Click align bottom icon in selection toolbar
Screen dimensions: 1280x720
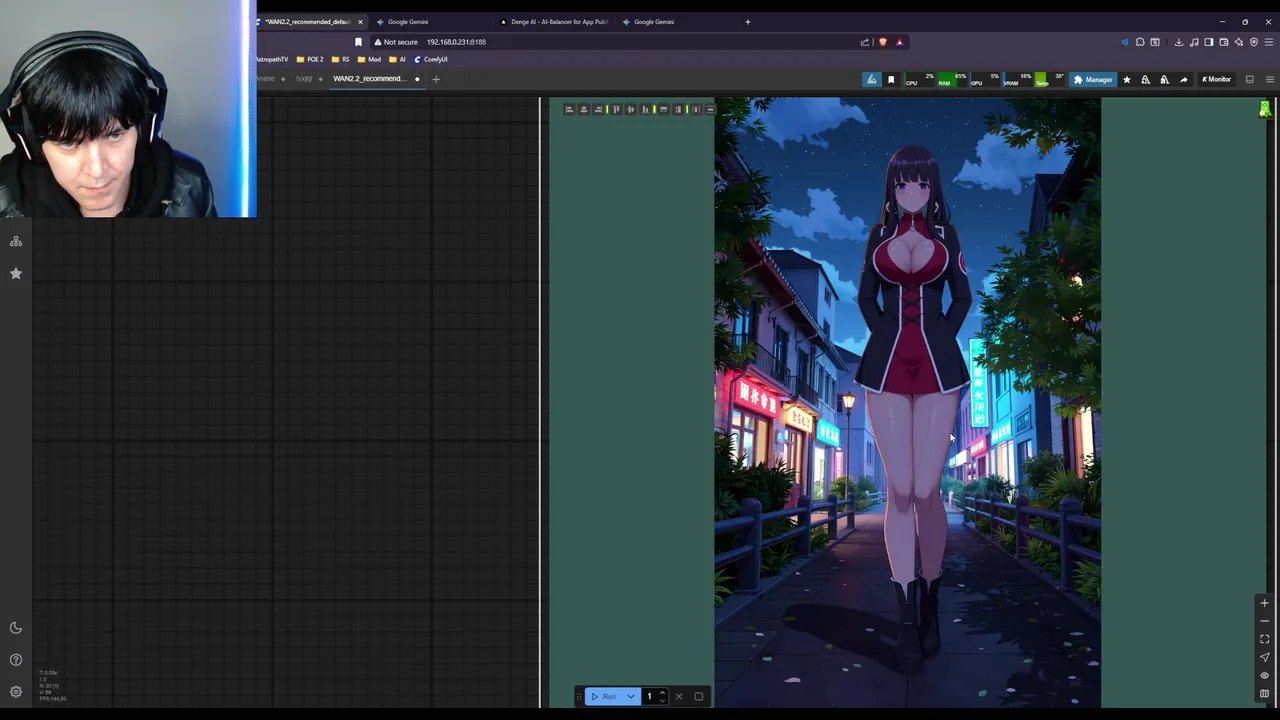[645, 109]
